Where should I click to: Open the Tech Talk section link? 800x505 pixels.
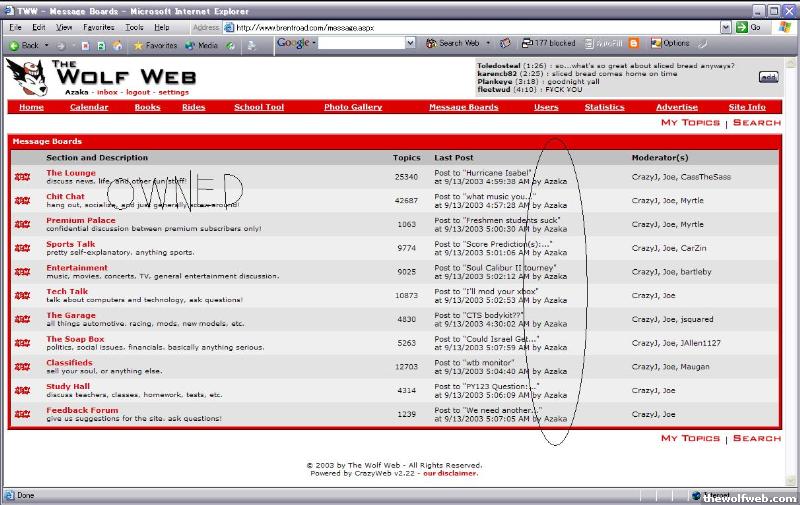[67, 291]
